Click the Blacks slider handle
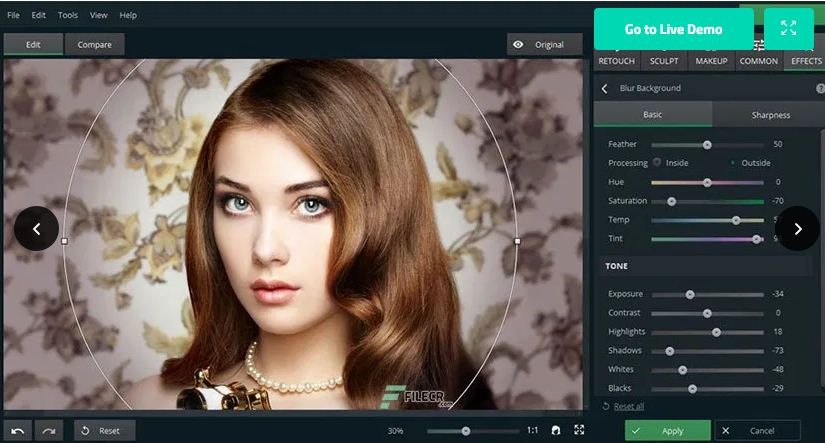The width and height of the screenshot is (825, 443). click(692, 389)
